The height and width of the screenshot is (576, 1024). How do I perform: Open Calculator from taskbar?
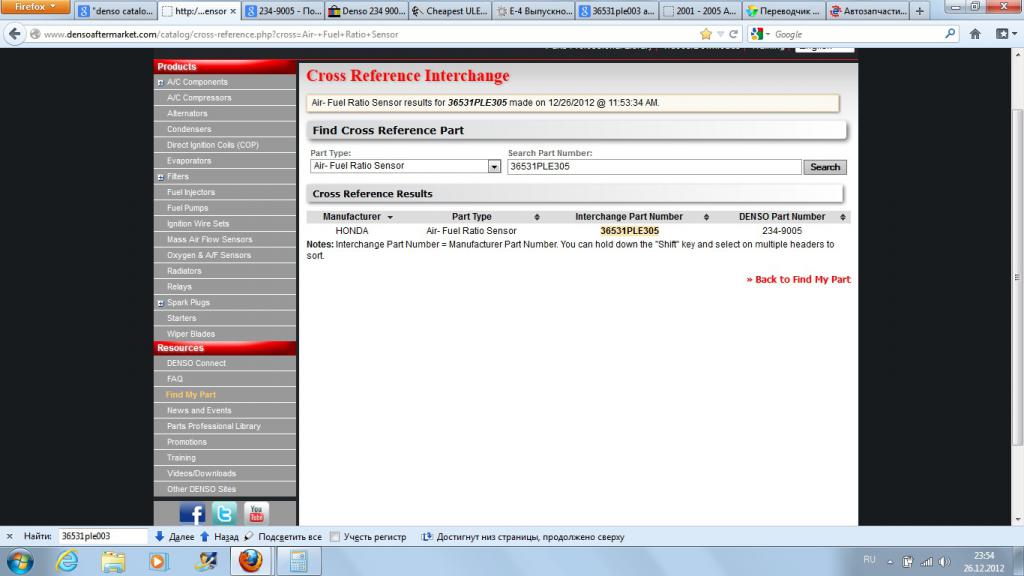pyautogui.click(x=298, y=561)
